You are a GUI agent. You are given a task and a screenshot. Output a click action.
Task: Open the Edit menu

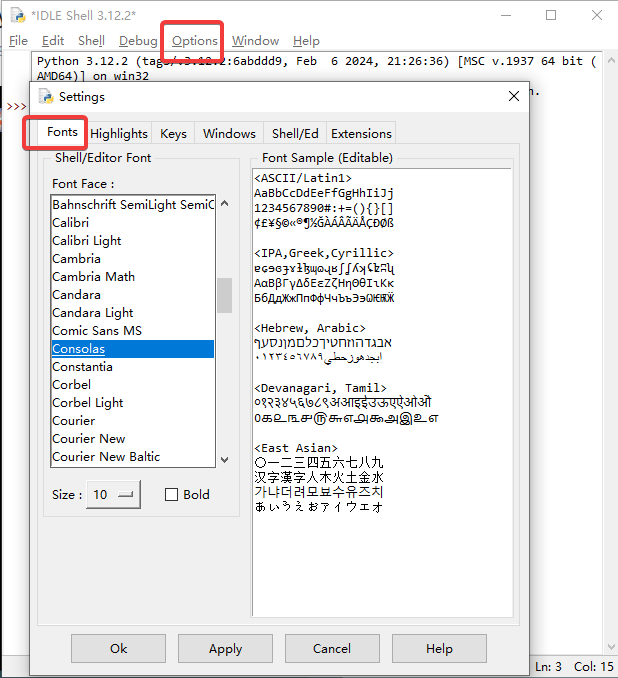[x=53, y=41]
